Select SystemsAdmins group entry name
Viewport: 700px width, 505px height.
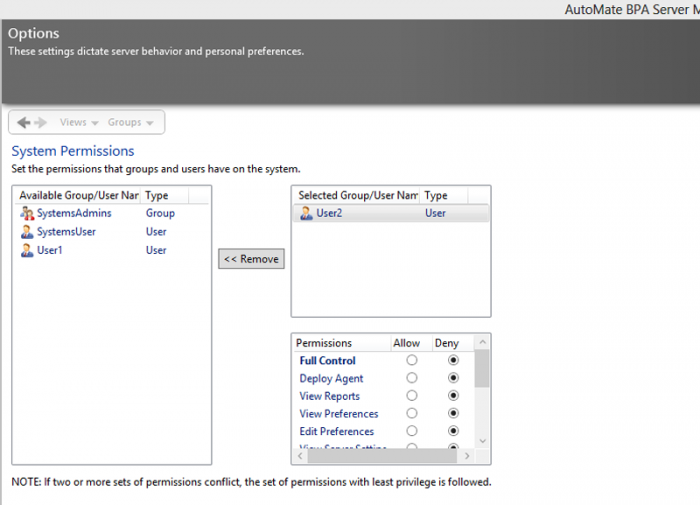(74, 213)
